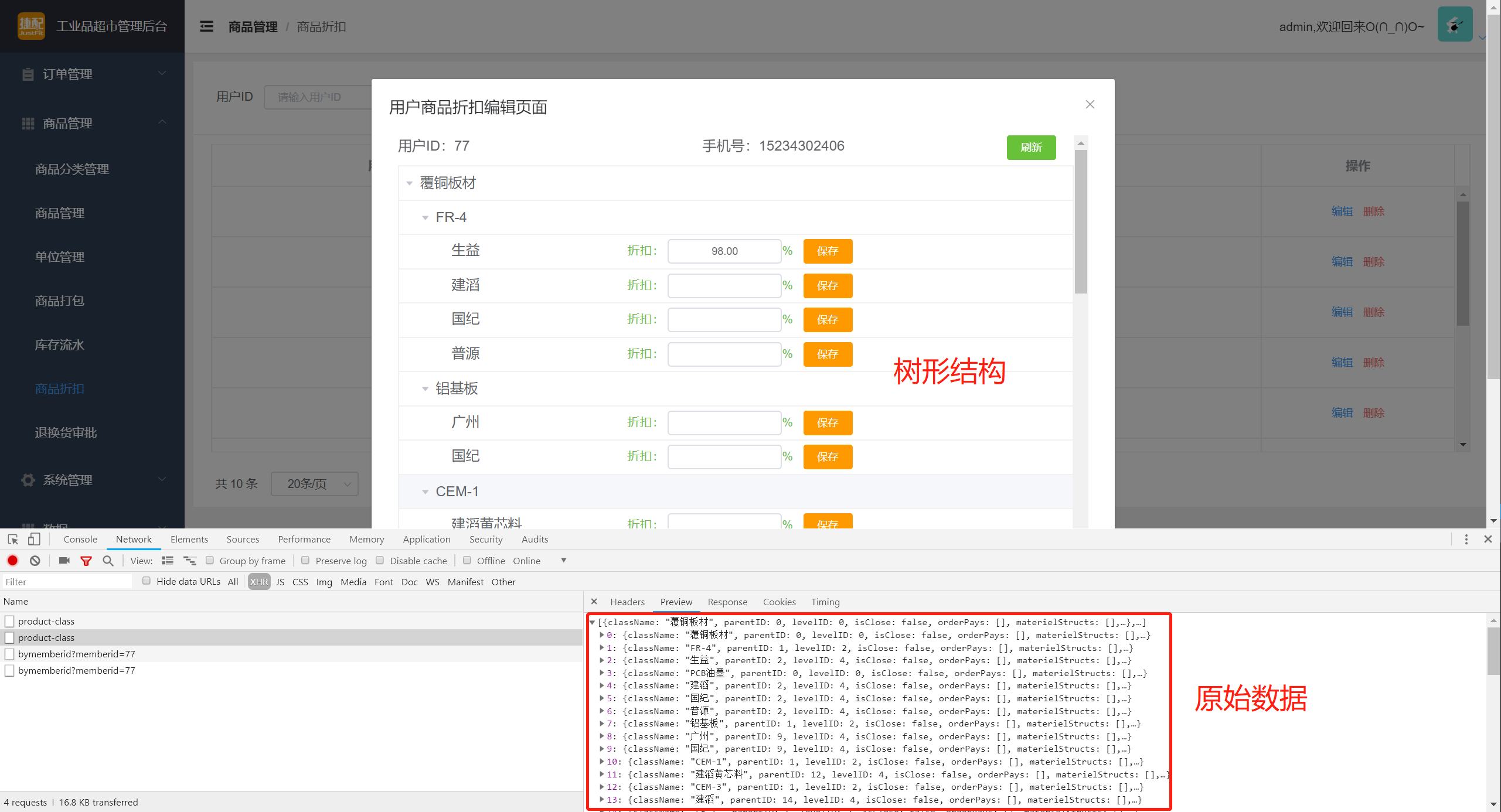Viewport: 1501px width, 812px height.
Task: Open the DevTools three-dot menu
Action: (x=1466, y=539)
